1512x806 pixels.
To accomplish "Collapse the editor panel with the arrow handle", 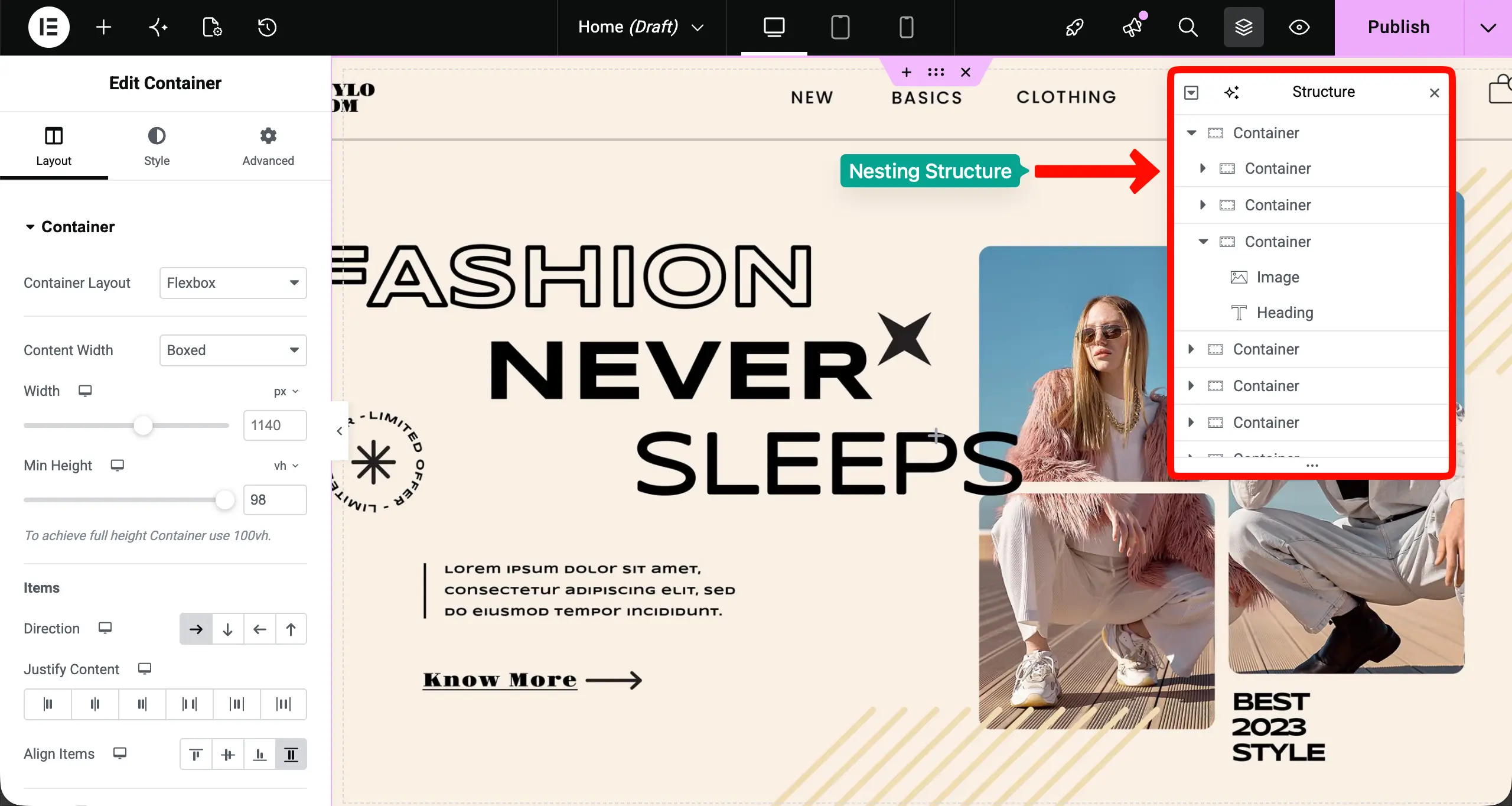I will pos(340,431).
